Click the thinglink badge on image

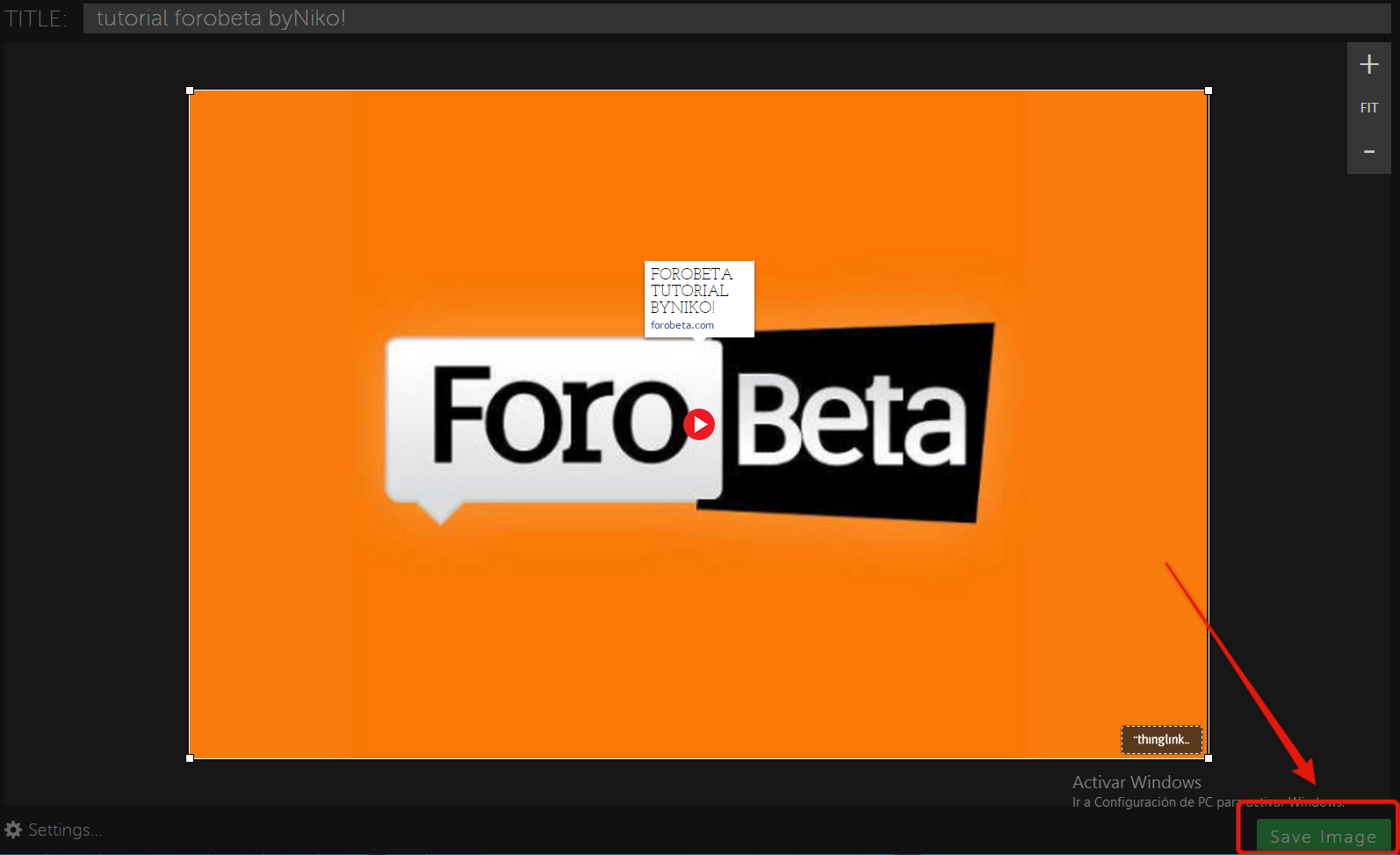pos(1161,740)
